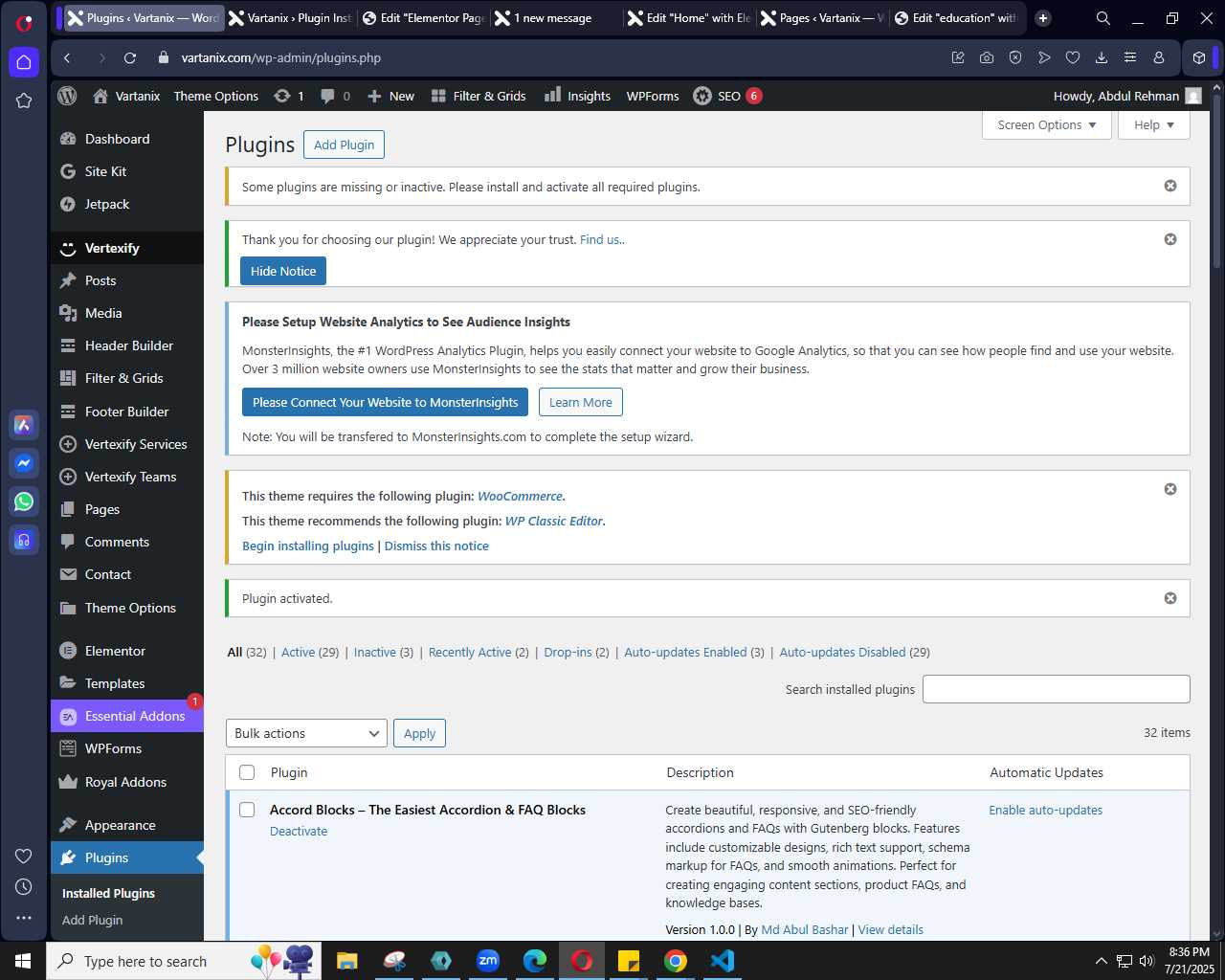Click the Hide Notice button
The image size is (1225, 980).
tap(283, 271)
